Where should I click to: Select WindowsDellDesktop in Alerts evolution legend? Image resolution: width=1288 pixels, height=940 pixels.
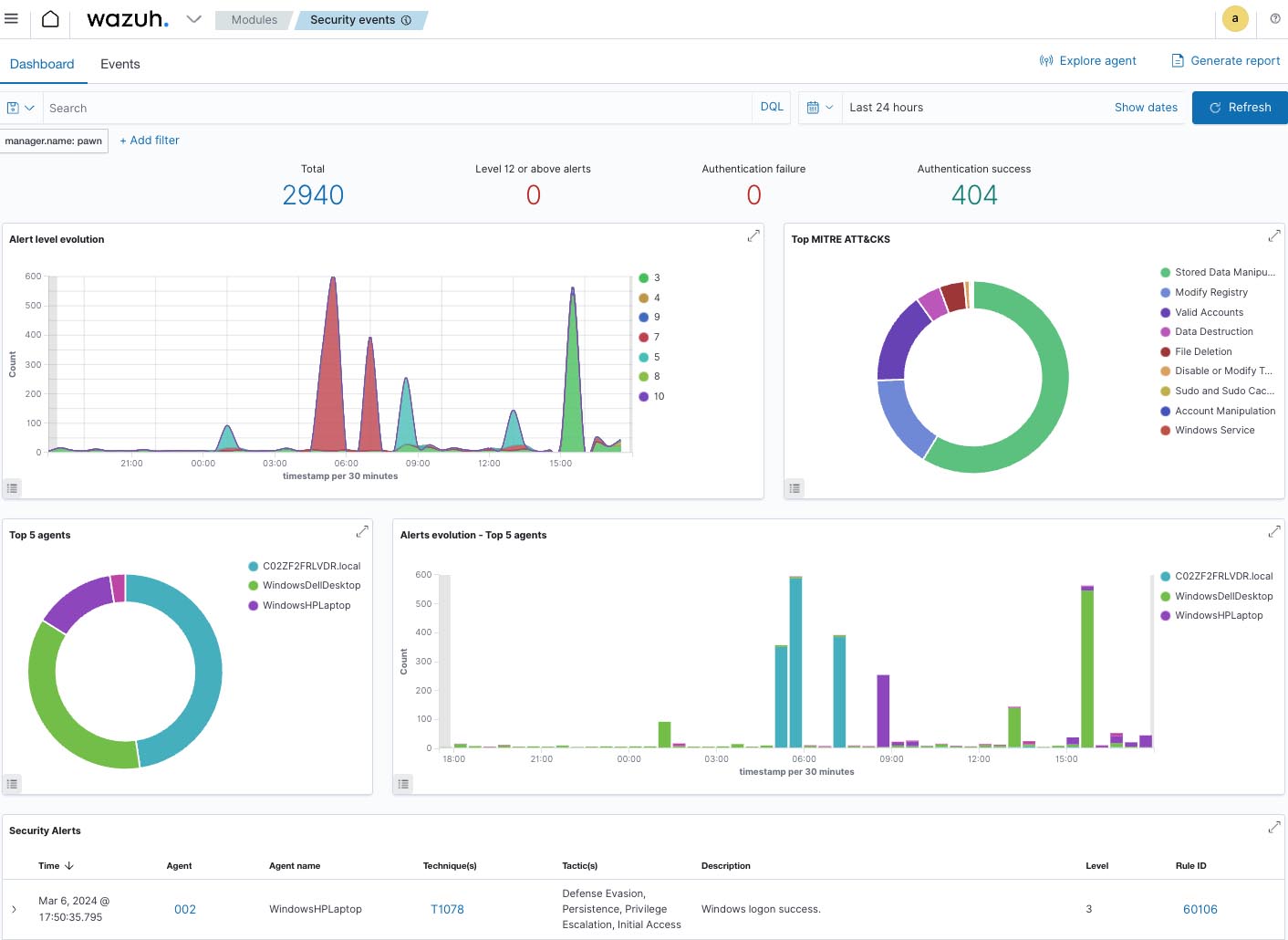1217,596
